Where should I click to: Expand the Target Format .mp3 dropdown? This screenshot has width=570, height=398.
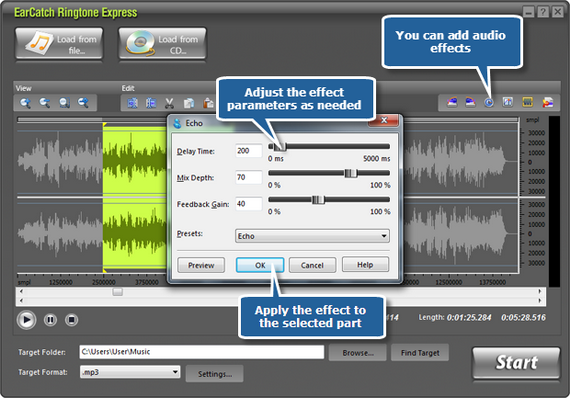(x=130, y=372)
